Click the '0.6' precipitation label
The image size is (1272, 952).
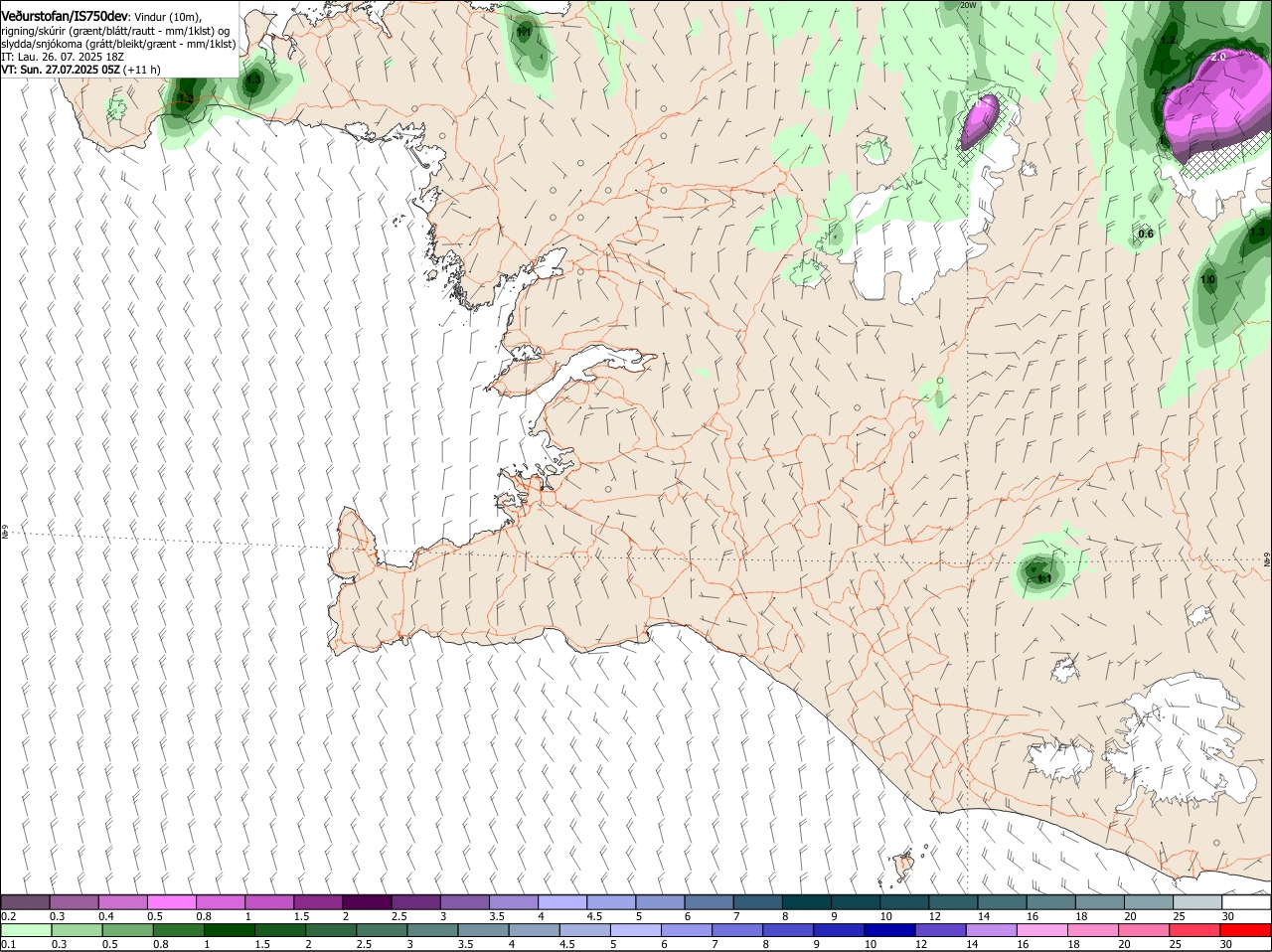(x=1146, y=235)
